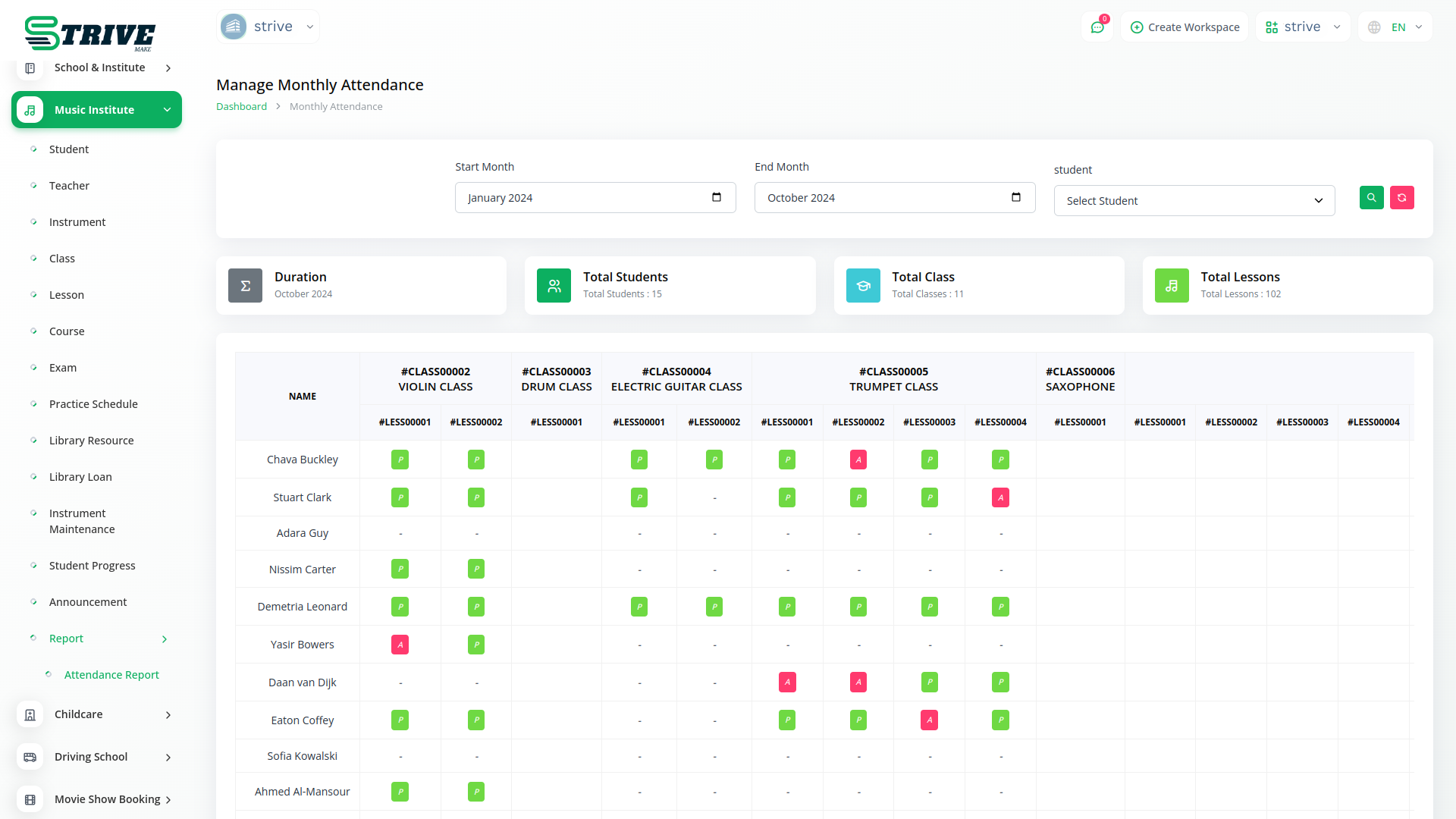This screenshot has height=819, width=1456.
Task: Go to Dashboard breadcrumb link
Action: click(241, 107)
